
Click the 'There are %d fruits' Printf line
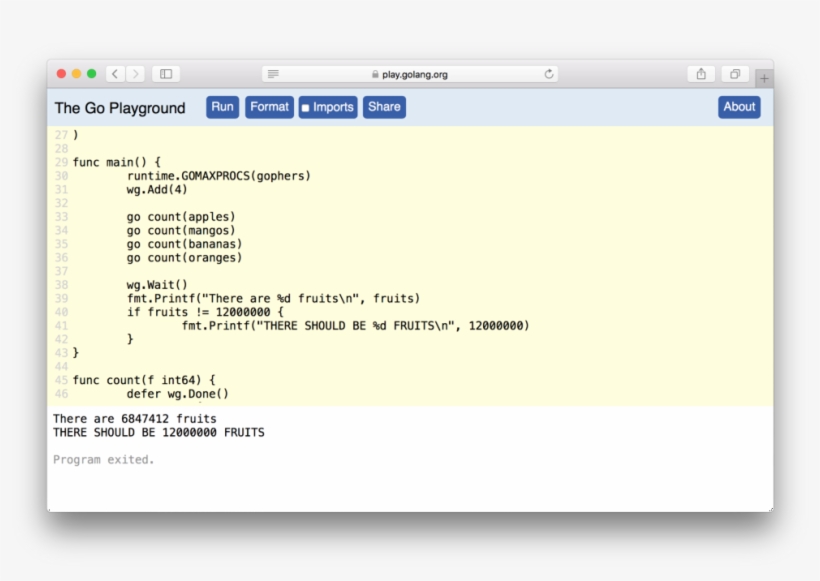coord(273,298)
